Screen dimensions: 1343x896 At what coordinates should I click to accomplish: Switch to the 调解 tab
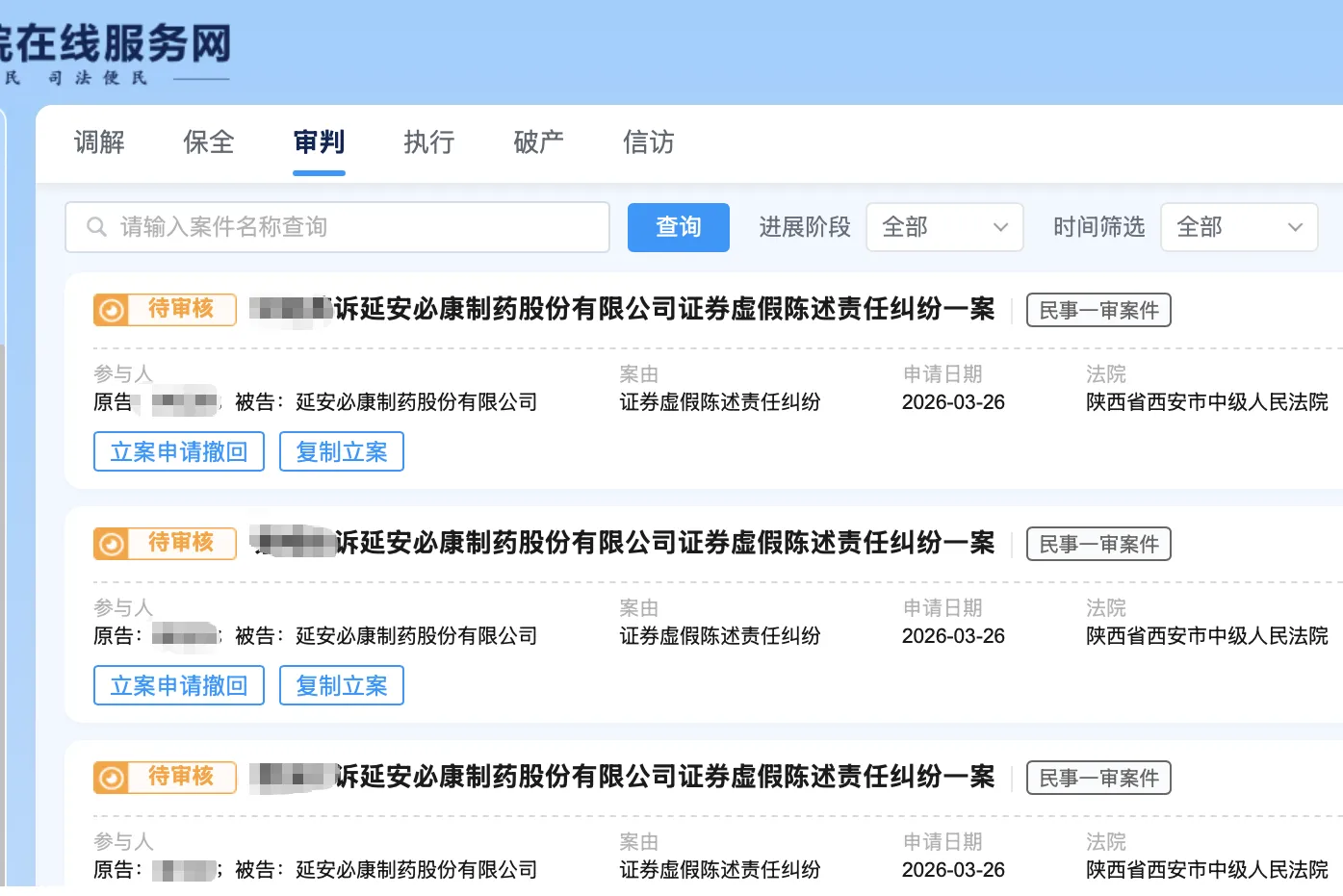tap(98, 142)
